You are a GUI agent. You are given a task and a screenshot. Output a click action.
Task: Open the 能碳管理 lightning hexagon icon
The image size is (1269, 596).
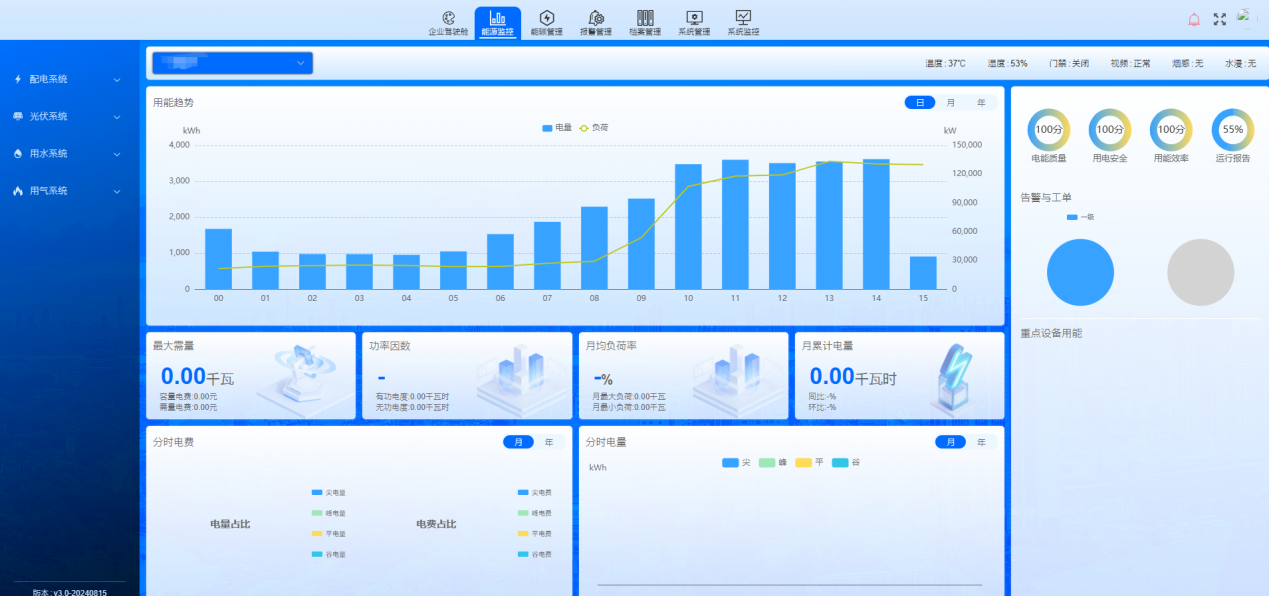(x=547, y=17)
